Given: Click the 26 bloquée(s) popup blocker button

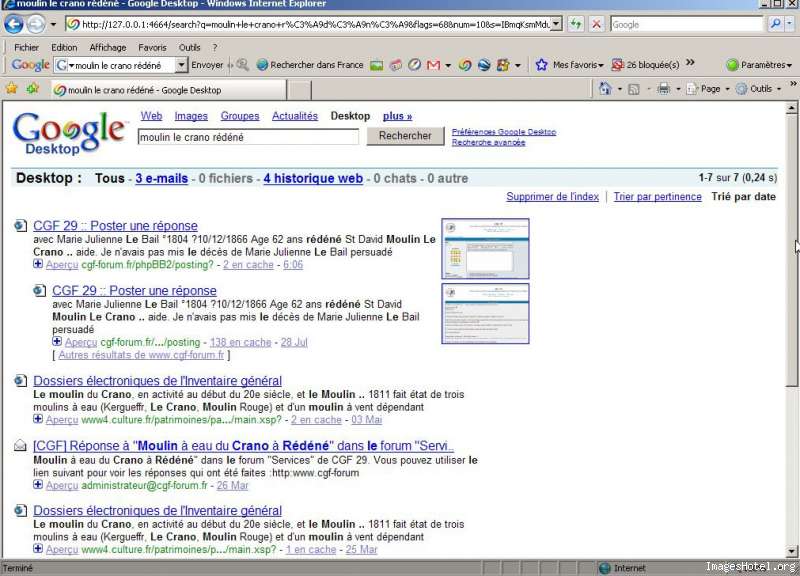Looking at the screenshot, I should click(645, 65).
